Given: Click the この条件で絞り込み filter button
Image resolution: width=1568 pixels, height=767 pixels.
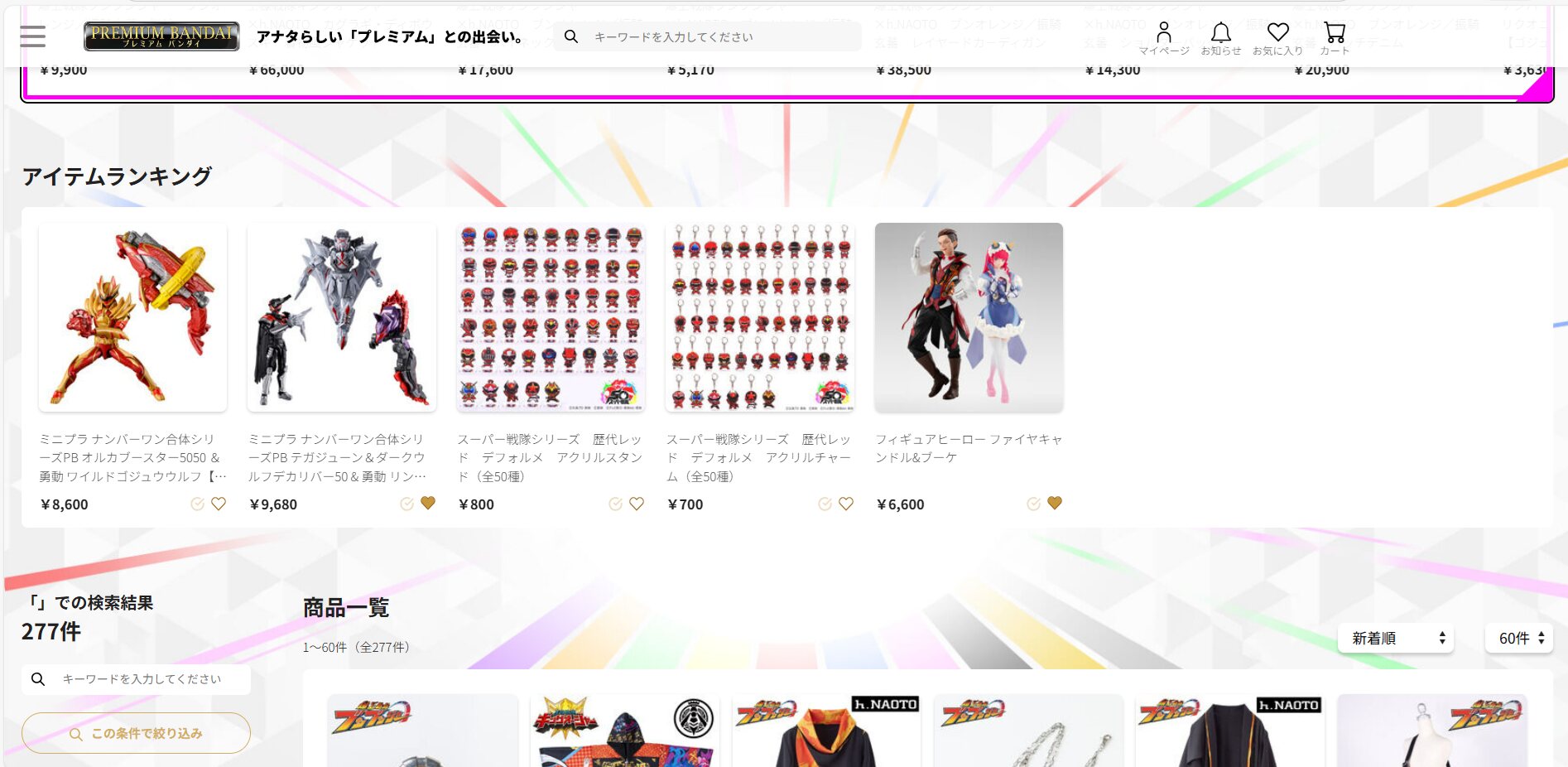Looking at the screenshot, I should click(136, 733).
